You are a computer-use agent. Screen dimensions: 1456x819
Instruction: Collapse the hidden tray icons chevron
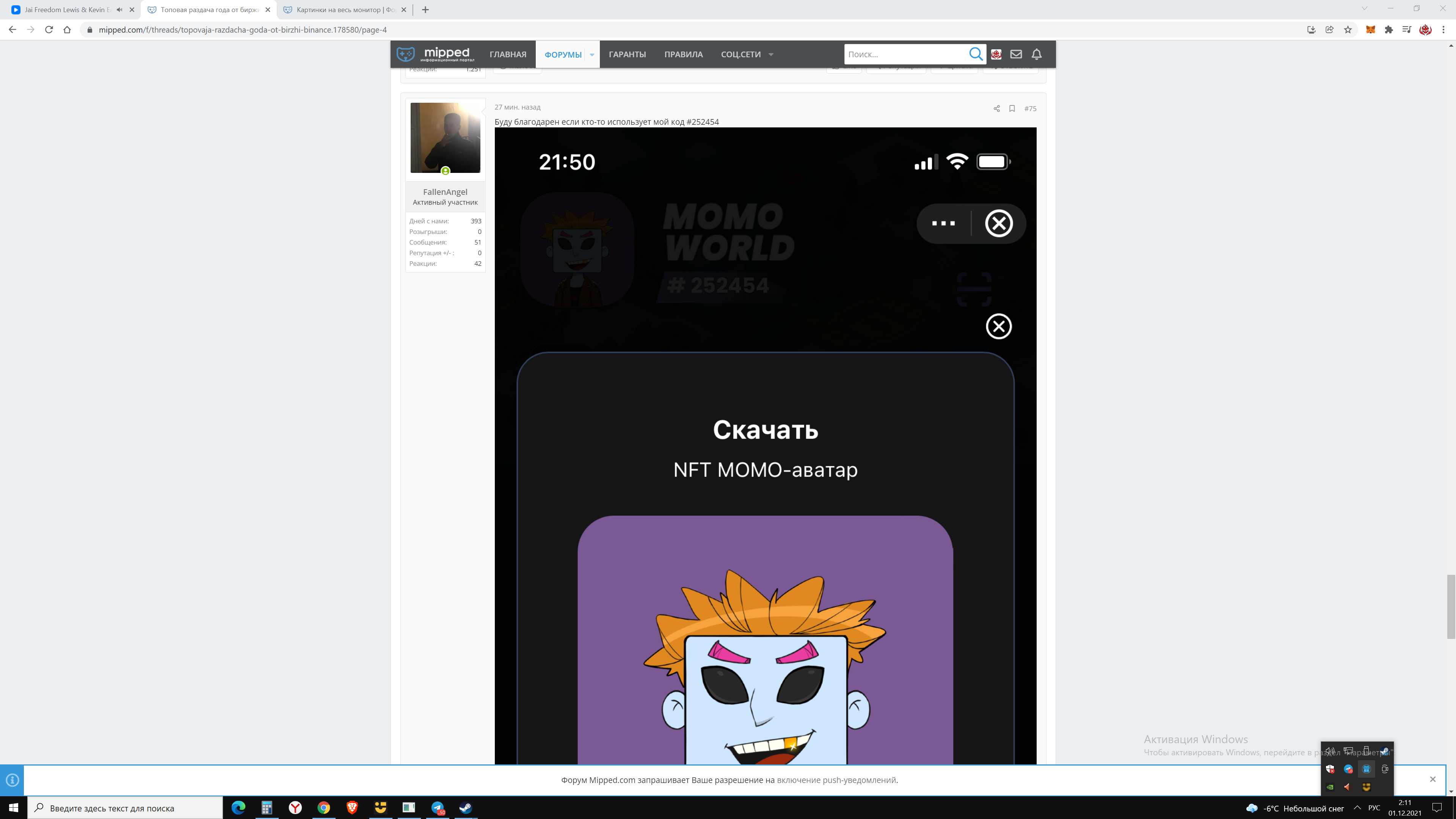[1358, 808]
